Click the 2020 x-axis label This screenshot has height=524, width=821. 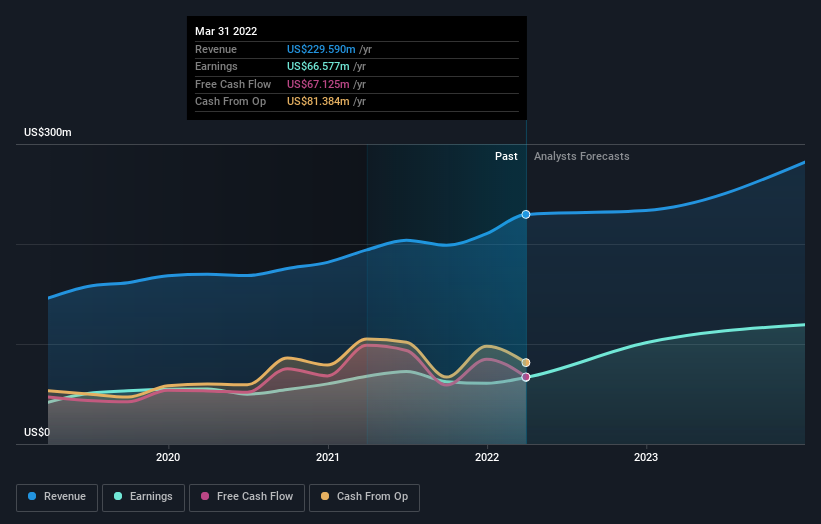(168, 457)
